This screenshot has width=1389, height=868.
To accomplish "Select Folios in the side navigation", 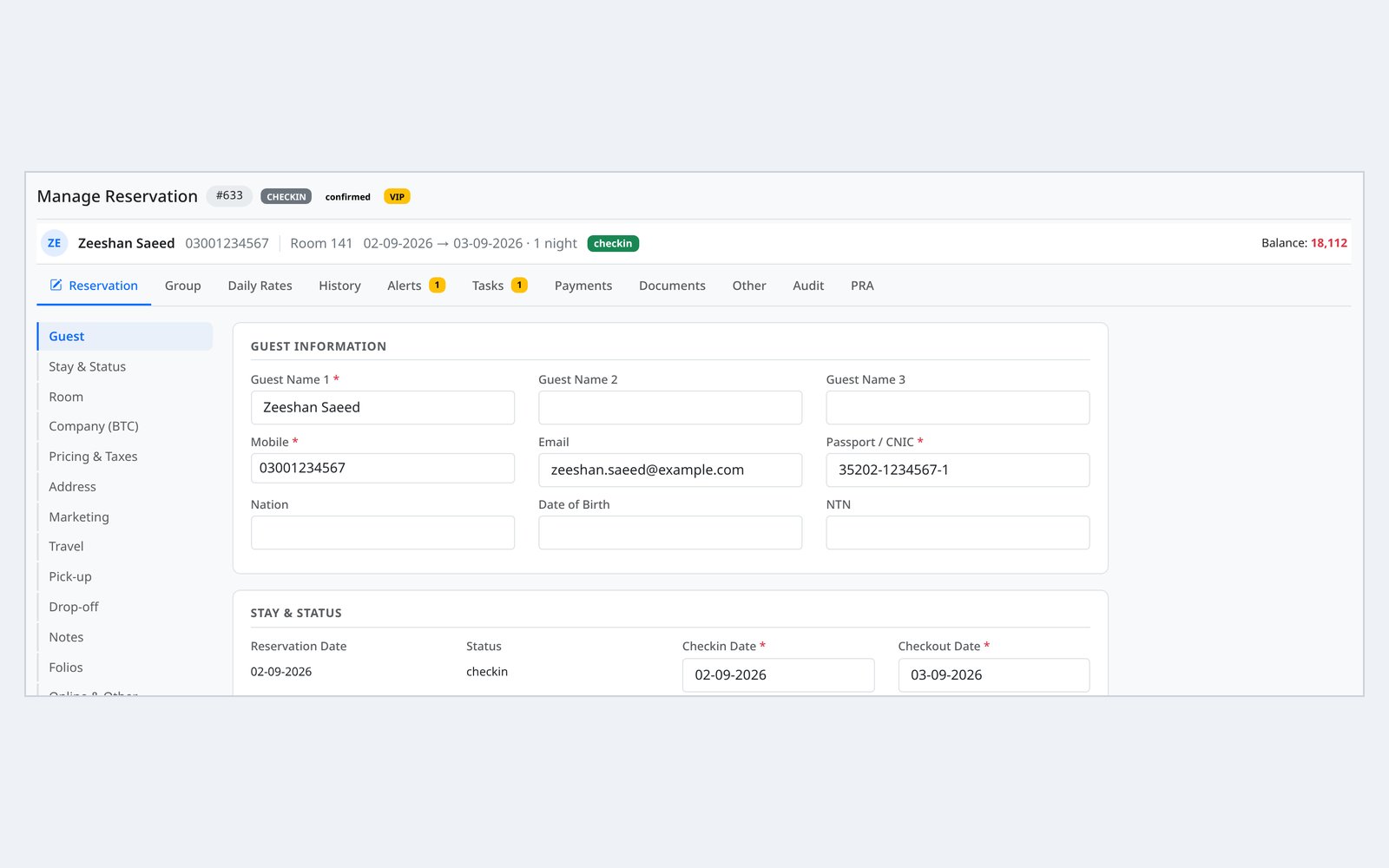I will (x=125, y=667).
